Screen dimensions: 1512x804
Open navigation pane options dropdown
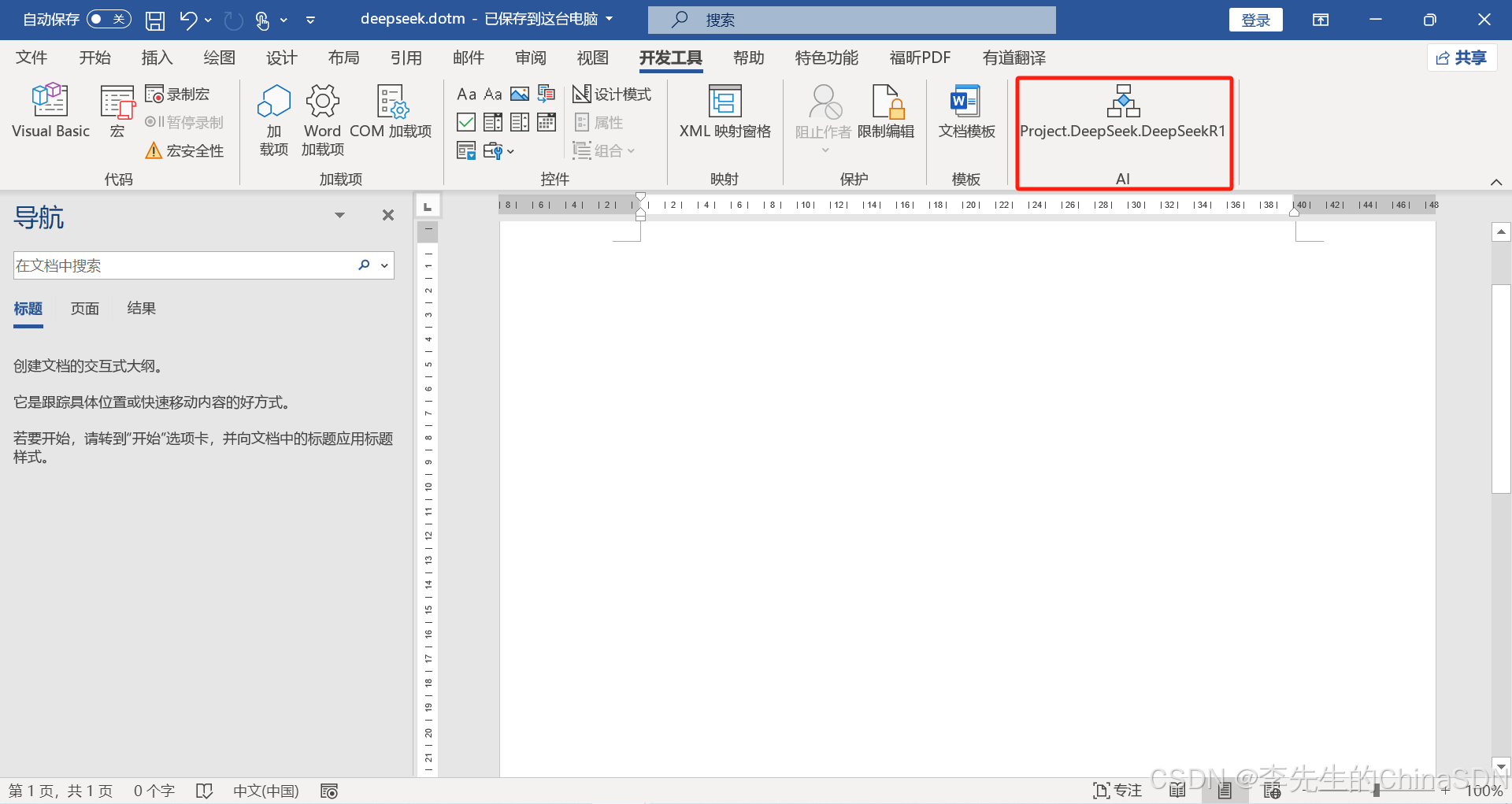(339, 215)
